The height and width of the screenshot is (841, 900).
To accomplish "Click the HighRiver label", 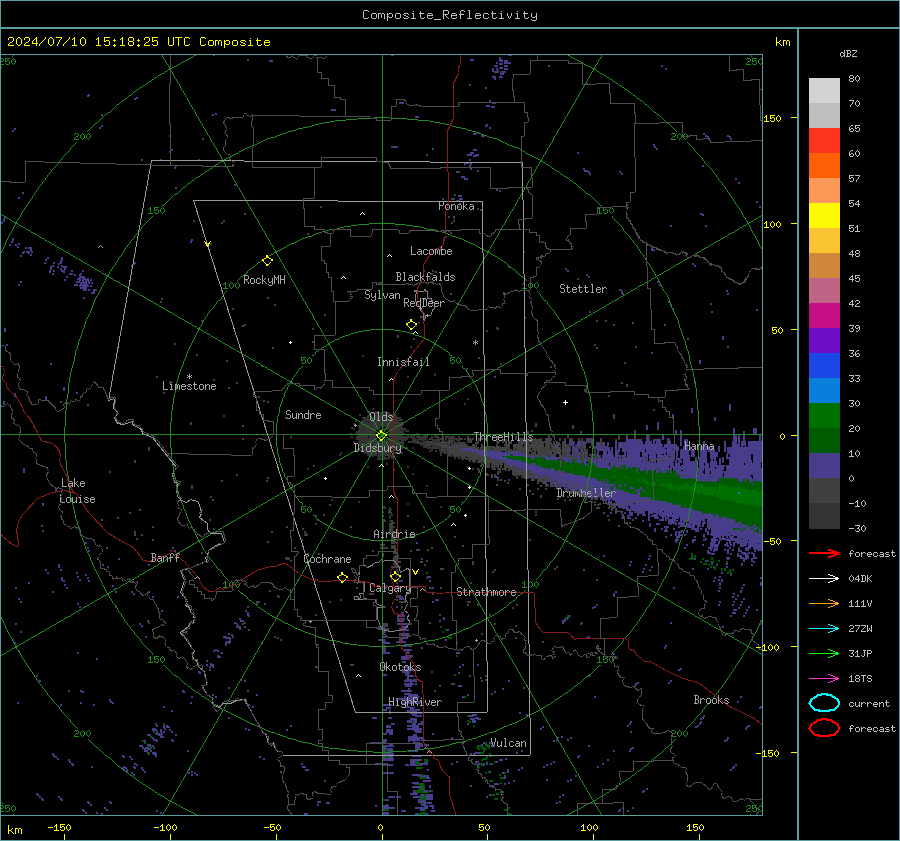I will click(415, 702).
